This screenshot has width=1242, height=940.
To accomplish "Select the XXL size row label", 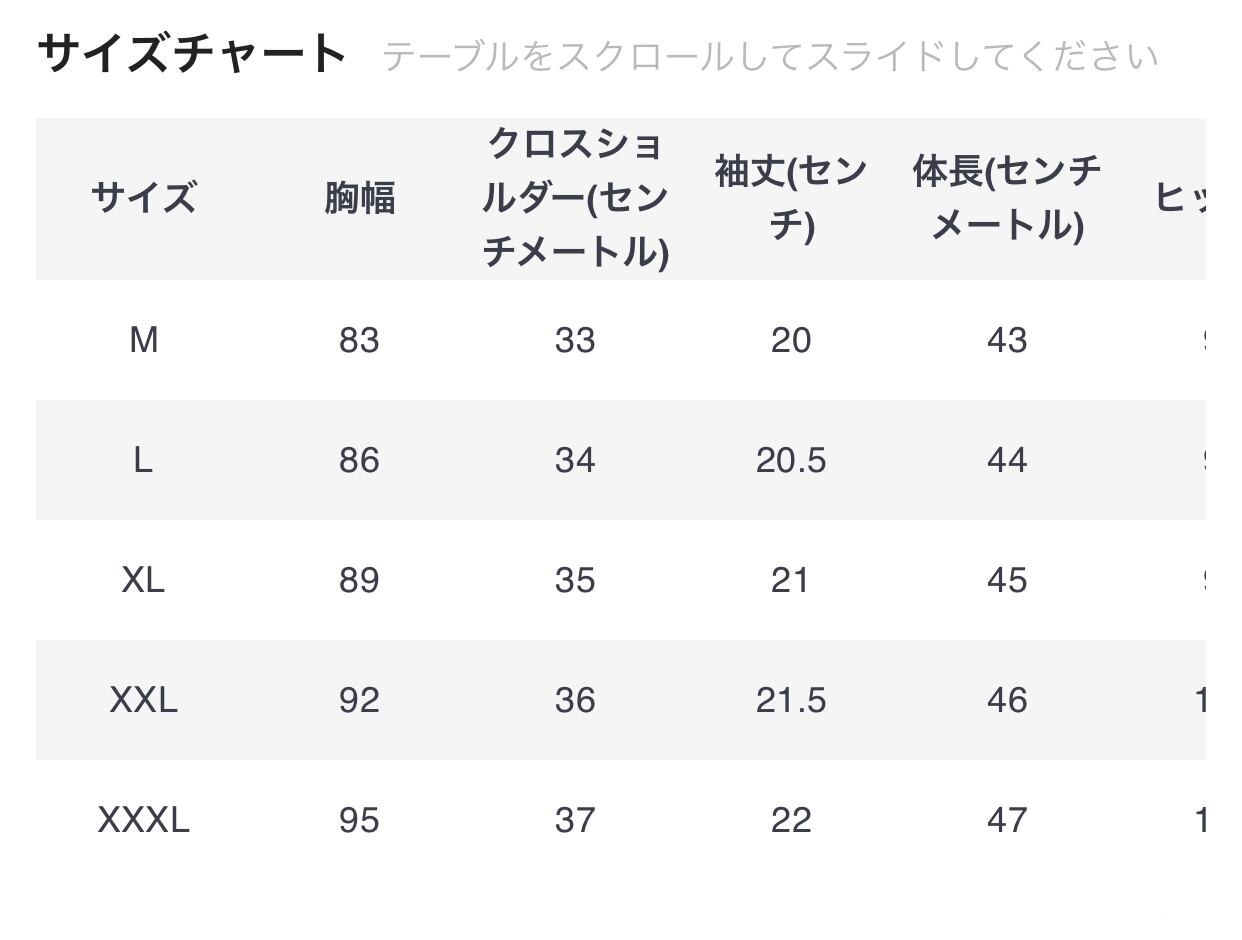I will coord(143,700).
